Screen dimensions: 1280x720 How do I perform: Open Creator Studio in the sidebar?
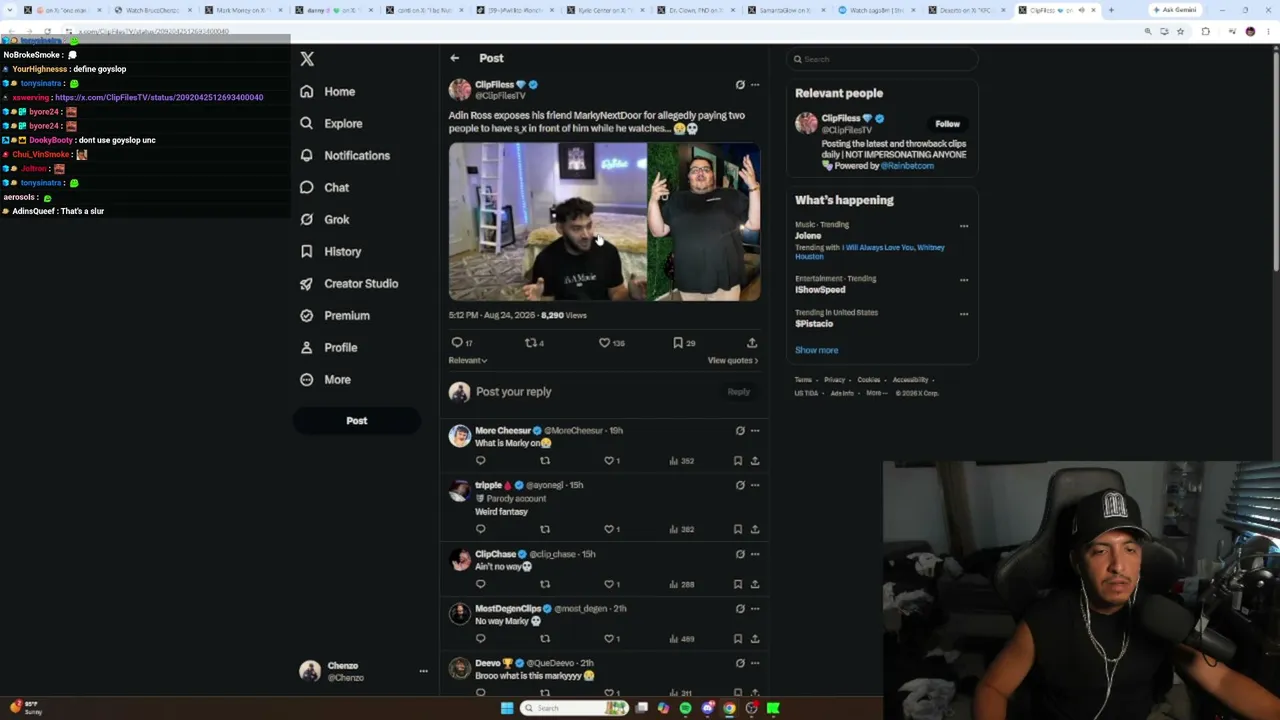(349, 284)
